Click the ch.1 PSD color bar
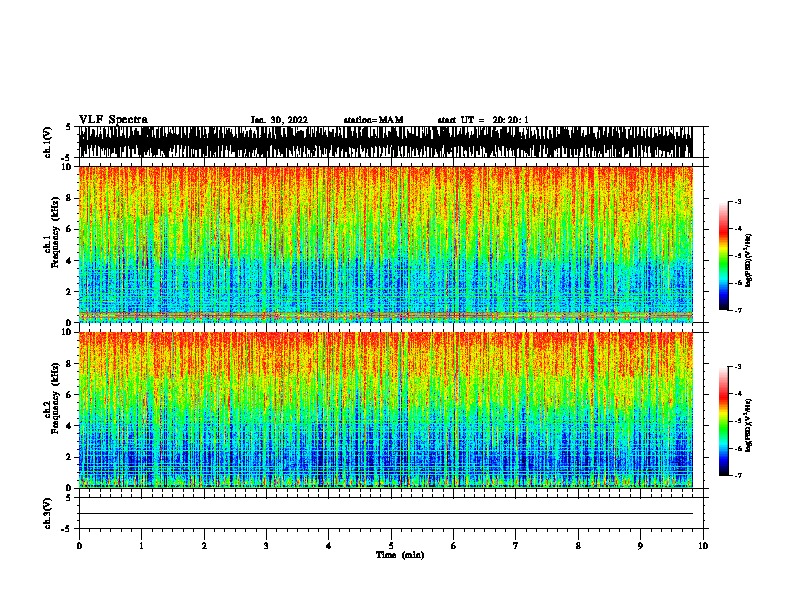 click(x=723, y=256)
